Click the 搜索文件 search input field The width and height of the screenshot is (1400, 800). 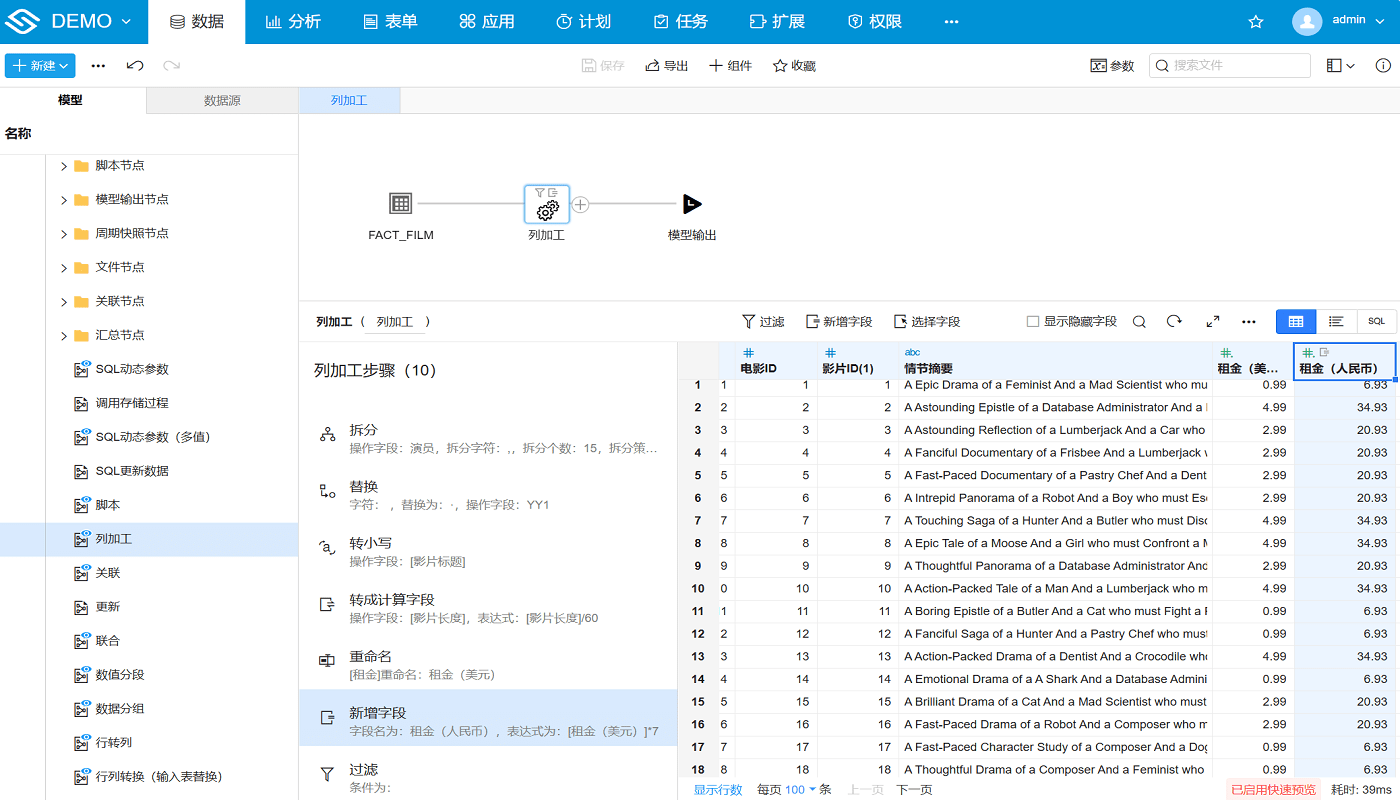click(x=1235, y=64)
